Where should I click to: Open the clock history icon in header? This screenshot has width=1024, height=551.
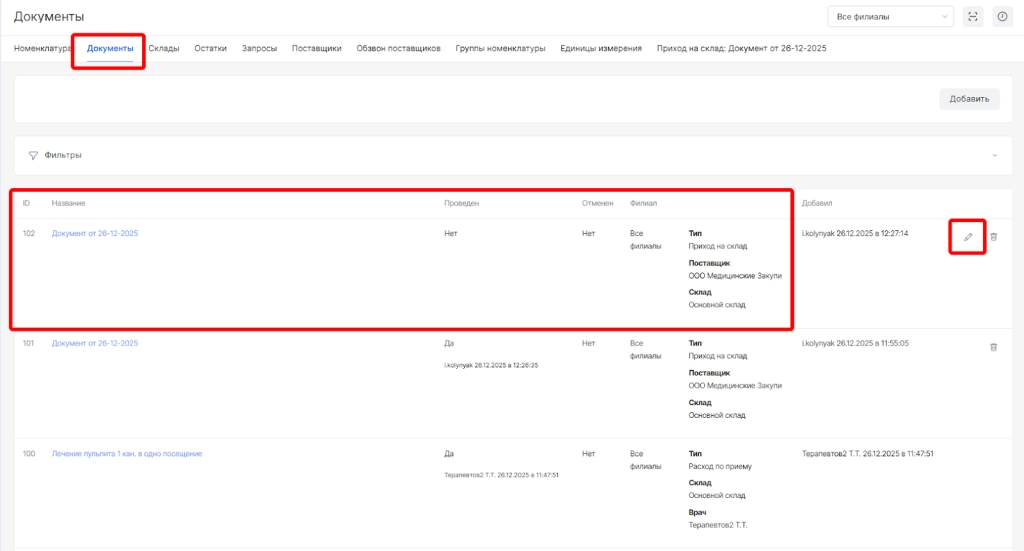click(x=1002, y=16)
